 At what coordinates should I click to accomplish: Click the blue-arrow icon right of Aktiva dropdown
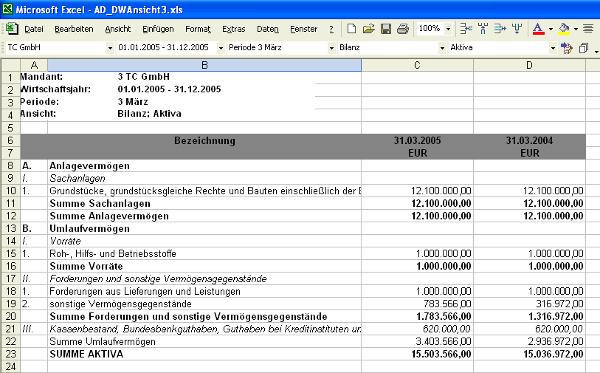coord(566,48)
